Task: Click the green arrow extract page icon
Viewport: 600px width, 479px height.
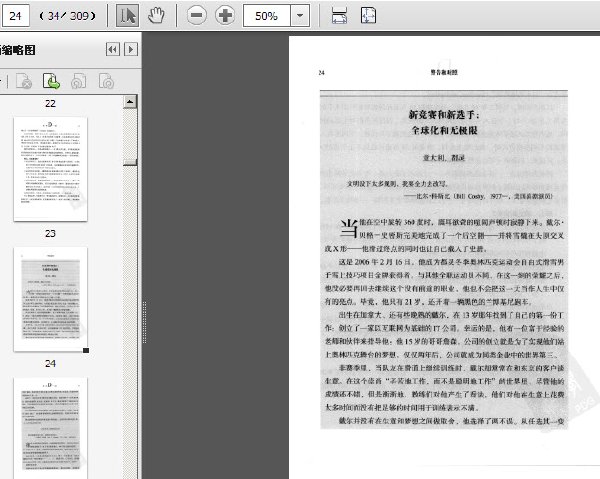Action: [x=51, y=81]
